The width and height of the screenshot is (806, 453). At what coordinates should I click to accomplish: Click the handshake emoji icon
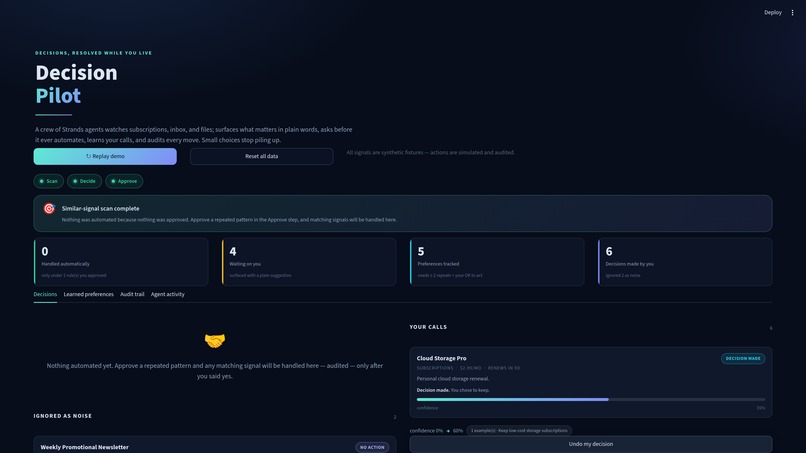215,340
